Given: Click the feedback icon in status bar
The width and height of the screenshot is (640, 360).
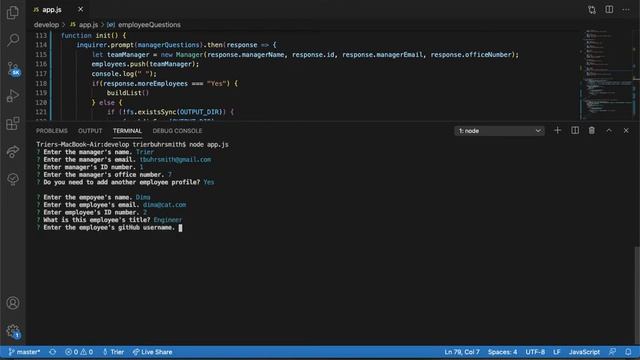Looking at the screenshot, I should pyautogui.click(x=612, y=352).
